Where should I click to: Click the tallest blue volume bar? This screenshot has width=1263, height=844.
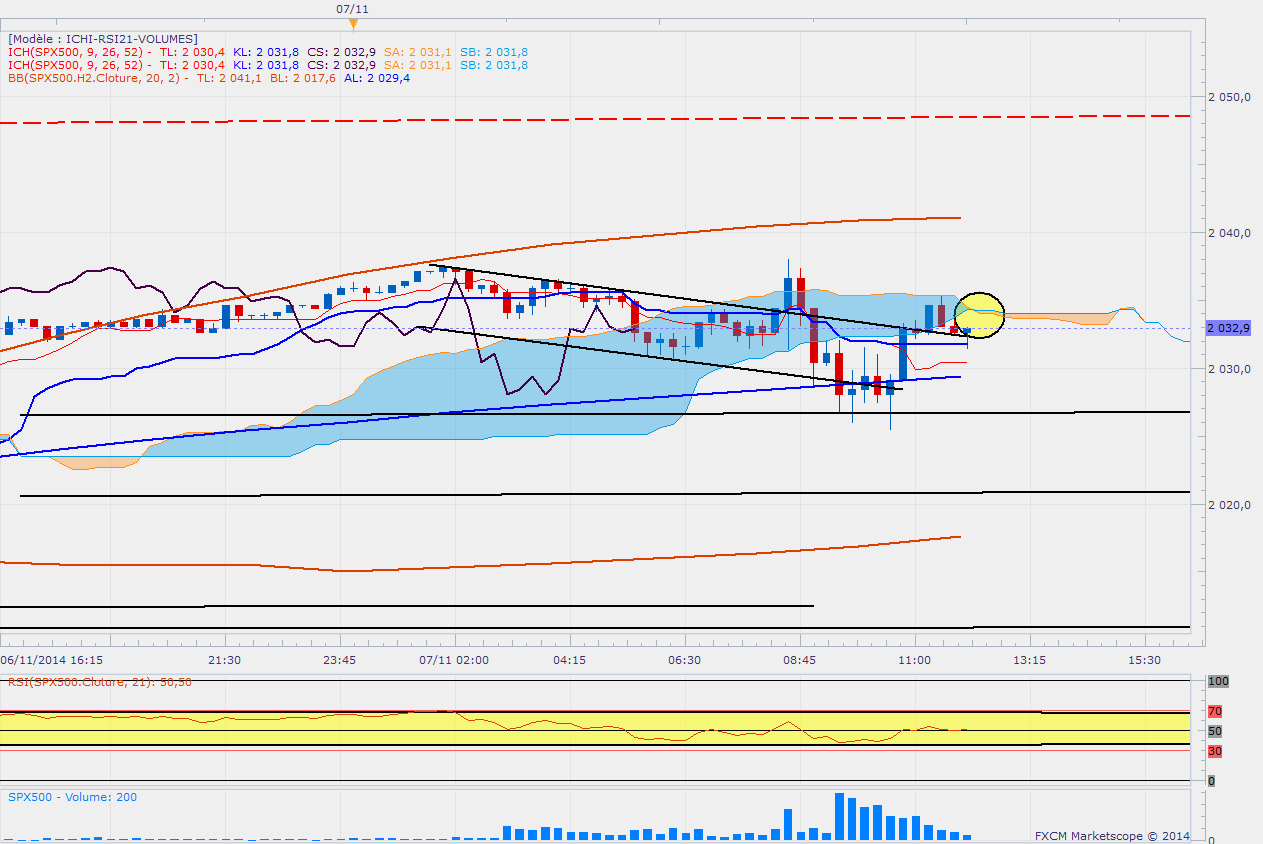[839, 816]
